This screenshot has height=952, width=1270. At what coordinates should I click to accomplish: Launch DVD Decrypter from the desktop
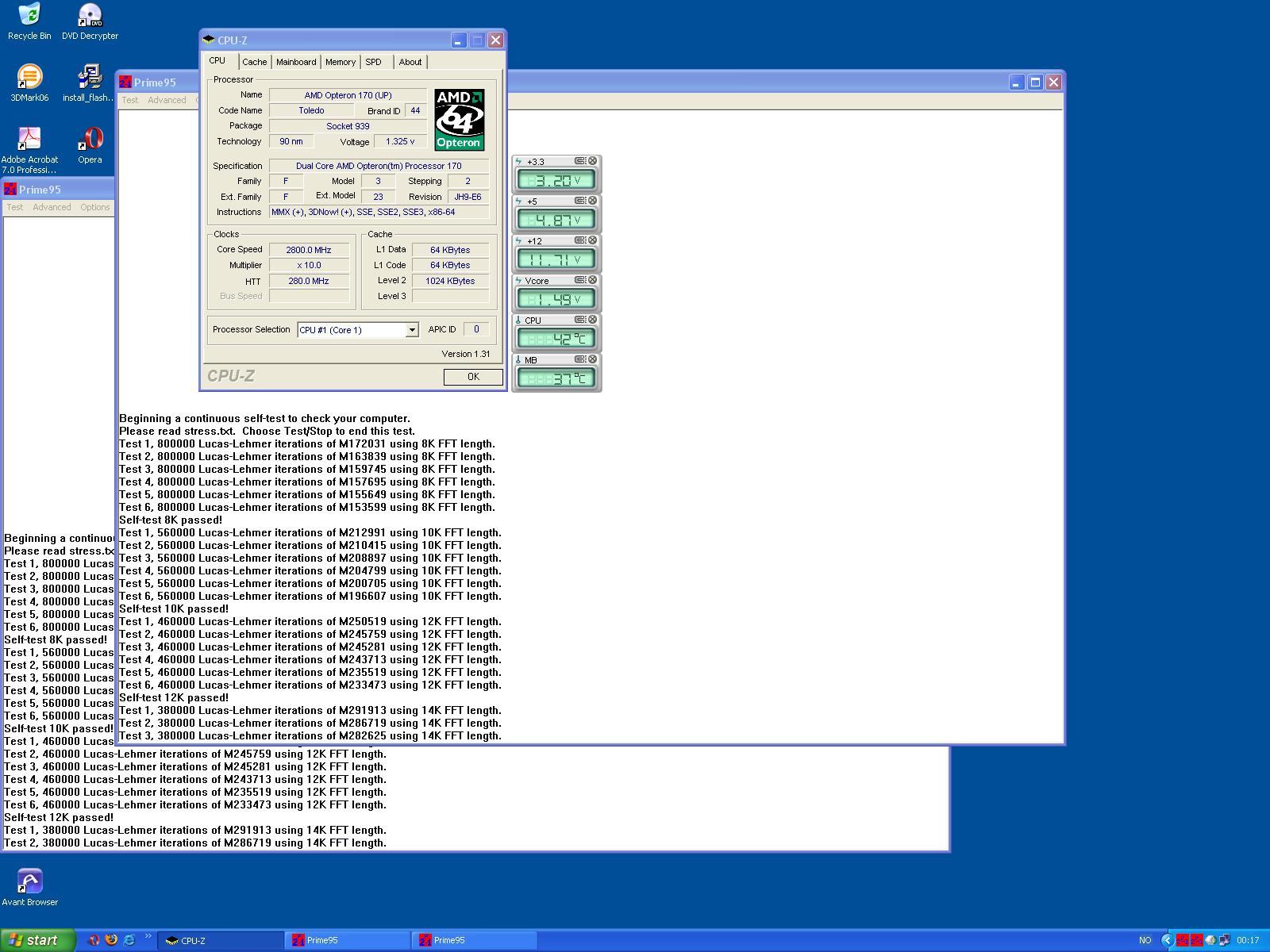coord(90,21)
